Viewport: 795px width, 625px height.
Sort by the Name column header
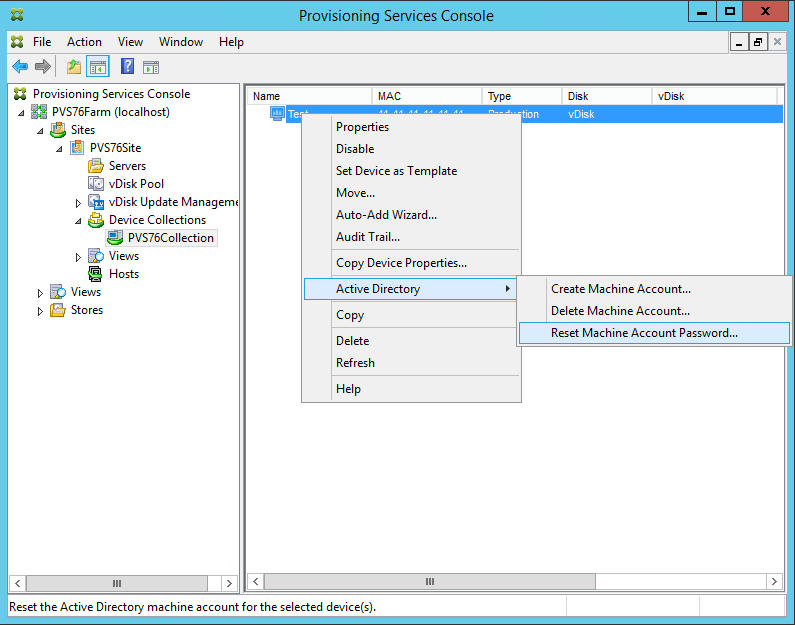click(310, 96)
